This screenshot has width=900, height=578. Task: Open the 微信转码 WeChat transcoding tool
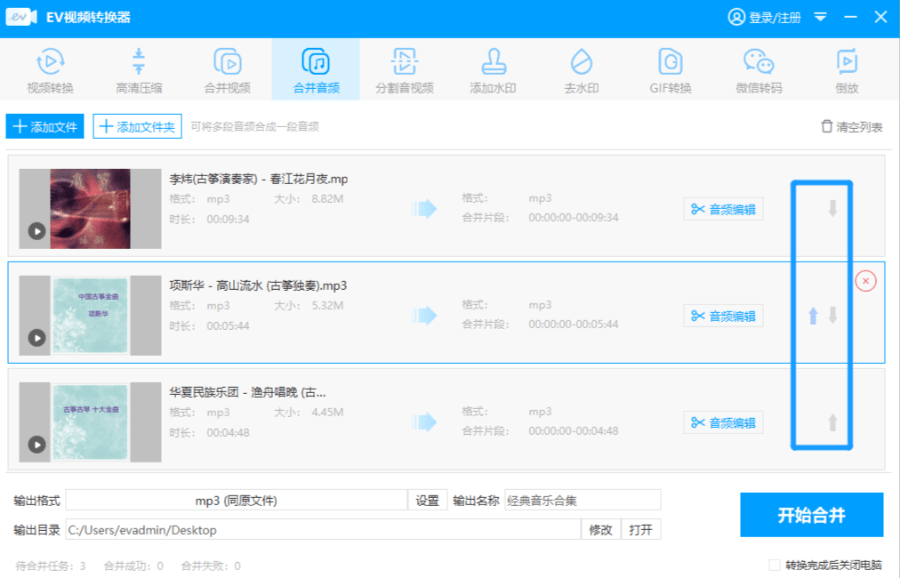[x=759, y=68]
